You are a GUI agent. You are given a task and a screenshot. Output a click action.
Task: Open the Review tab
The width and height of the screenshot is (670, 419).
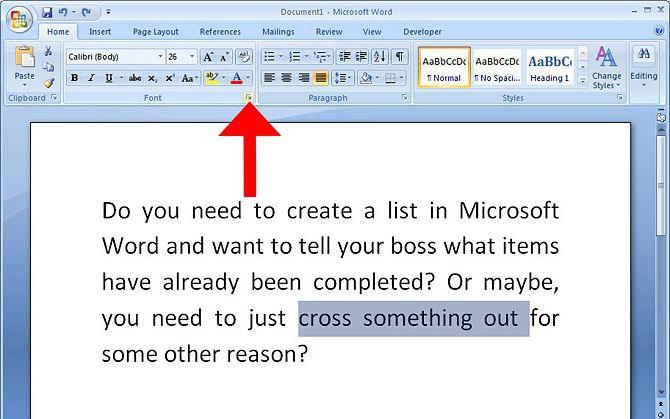[329, 32]
